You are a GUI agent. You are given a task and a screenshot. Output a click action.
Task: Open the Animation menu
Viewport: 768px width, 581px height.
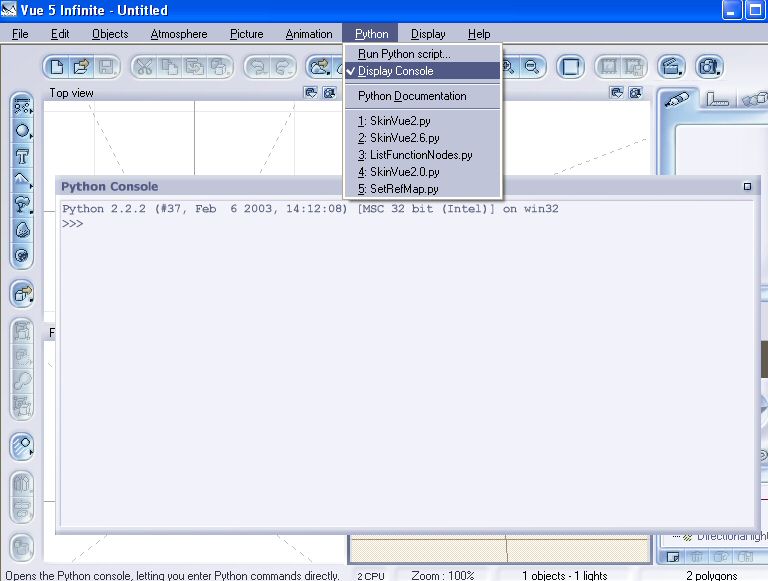[x=309, y=34]
